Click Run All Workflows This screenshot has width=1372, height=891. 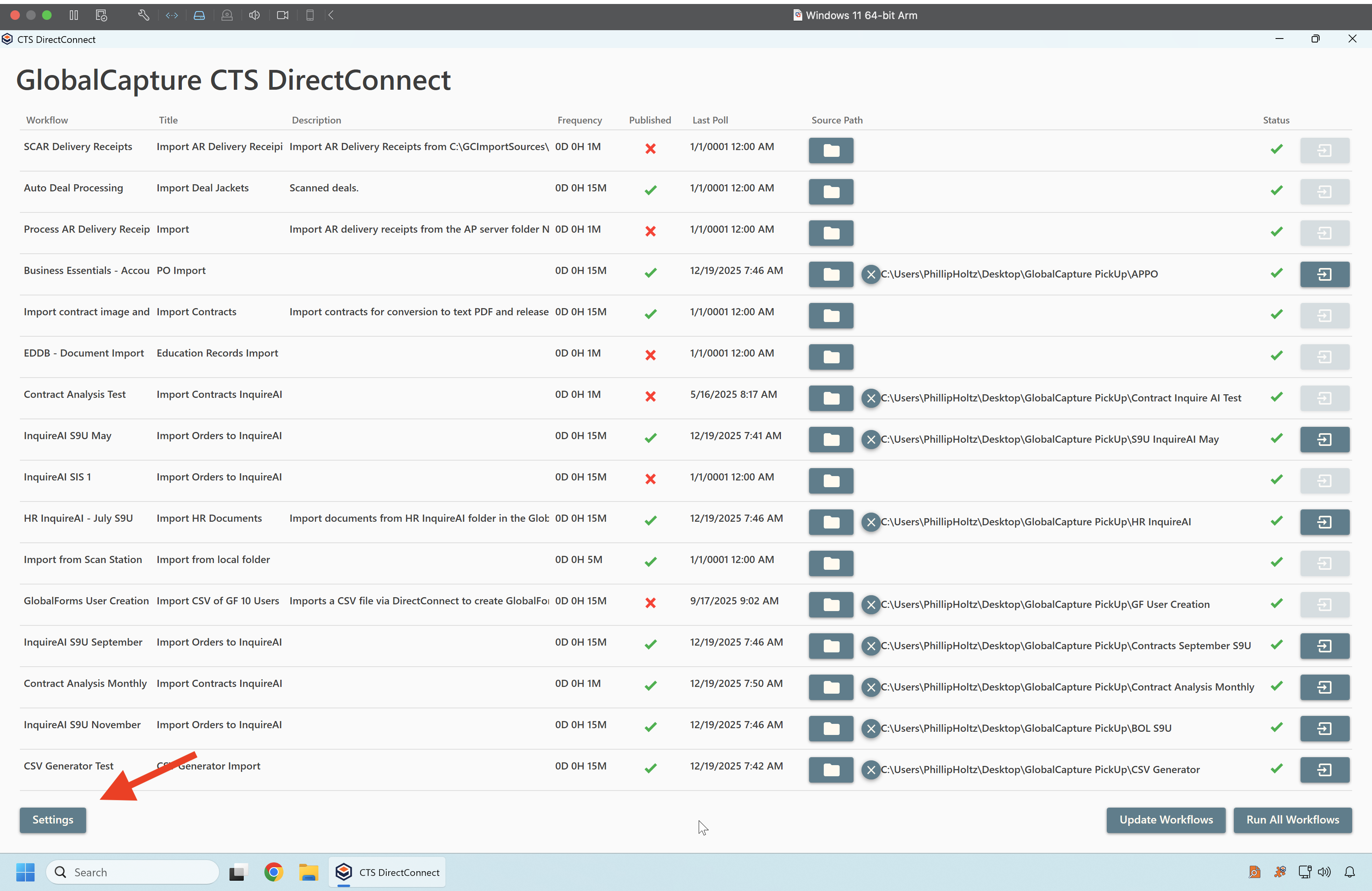1292,820
